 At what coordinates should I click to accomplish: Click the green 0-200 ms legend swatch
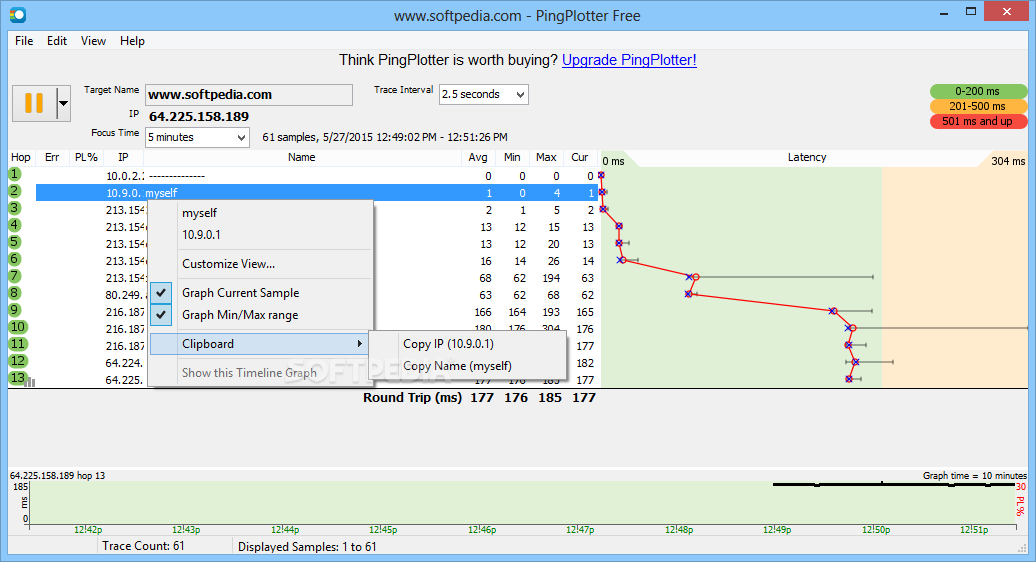(x=978, y=91)
